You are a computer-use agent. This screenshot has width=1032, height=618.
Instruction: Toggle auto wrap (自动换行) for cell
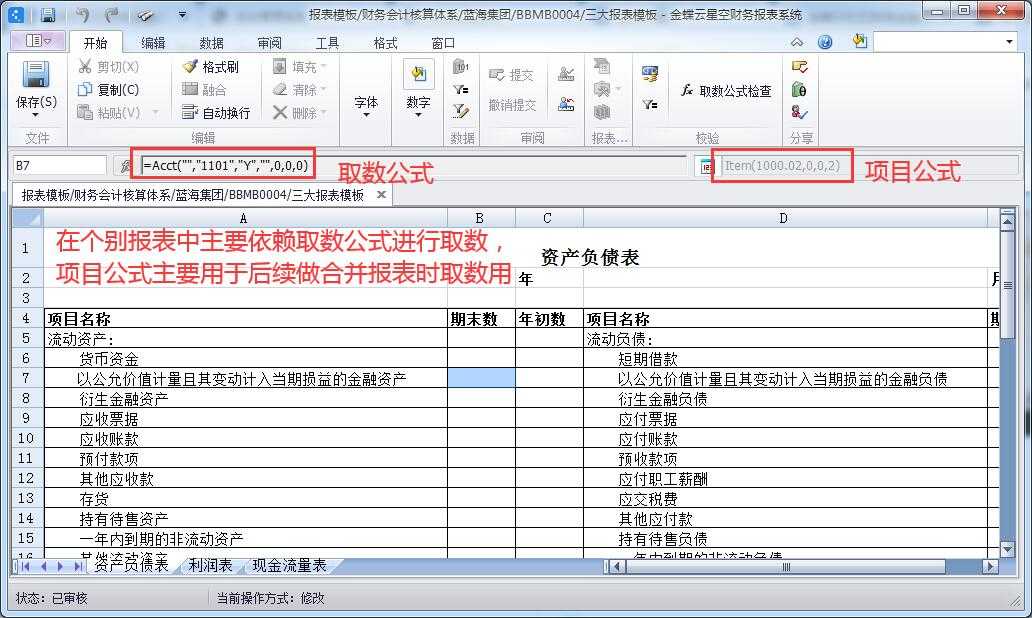(x=215, y=113)
